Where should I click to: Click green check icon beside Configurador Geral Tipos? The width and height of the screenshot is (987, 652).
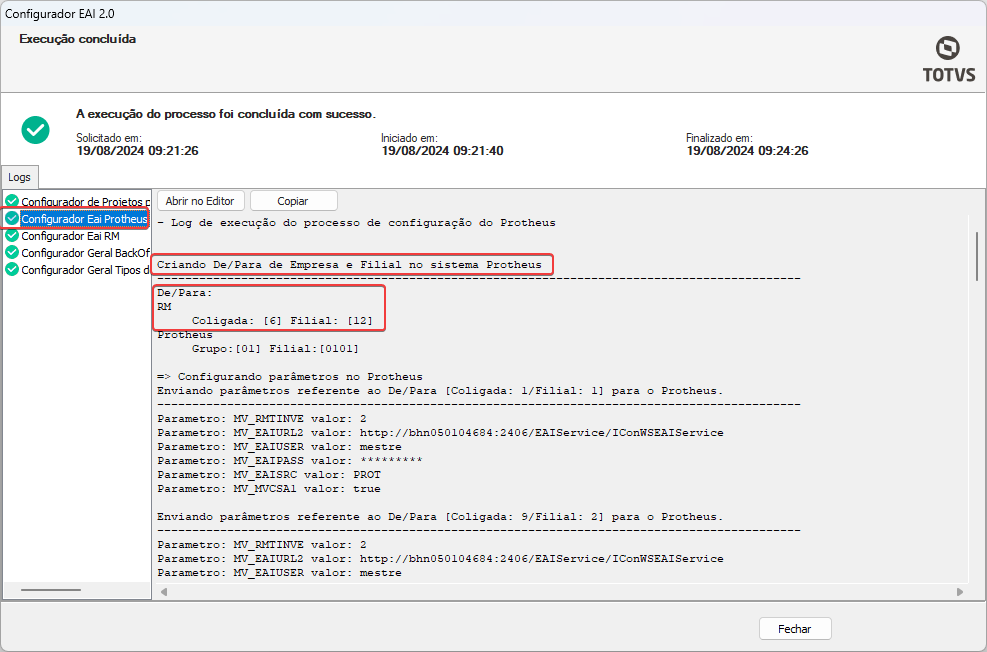(x=12, y=269)
